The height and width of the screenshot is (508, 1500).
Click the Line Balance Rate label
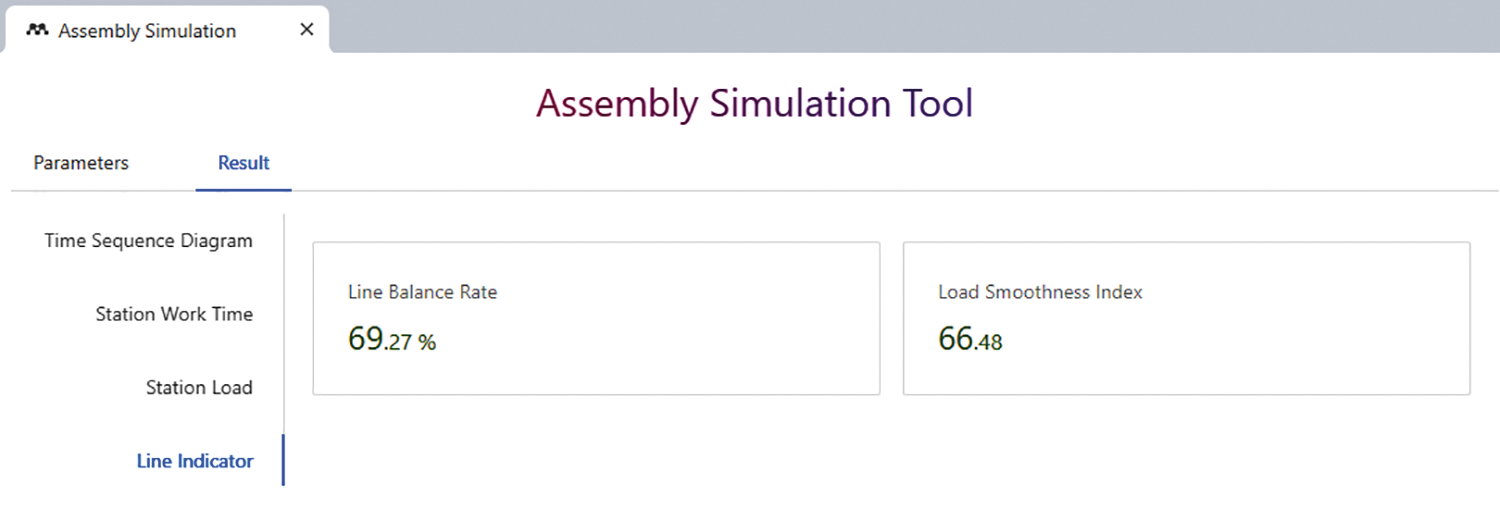pos(422,292)
